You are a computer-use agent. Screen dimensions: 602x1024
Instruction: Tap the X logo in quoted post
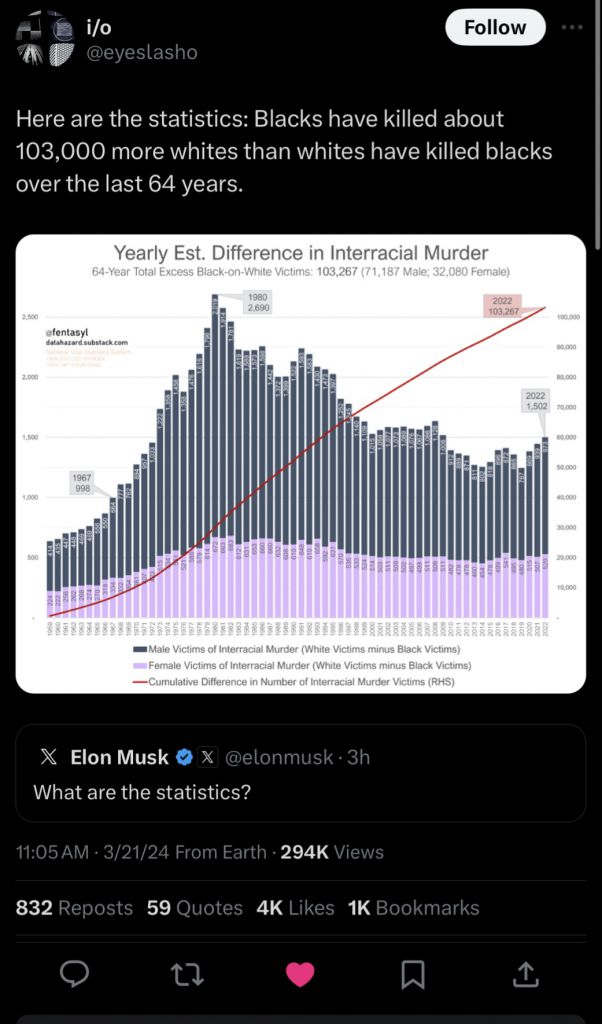tap(48, 757)
